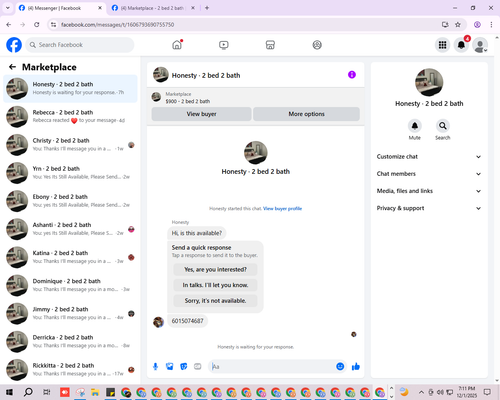Search in conversation magnifier icon

coord(442,126)
